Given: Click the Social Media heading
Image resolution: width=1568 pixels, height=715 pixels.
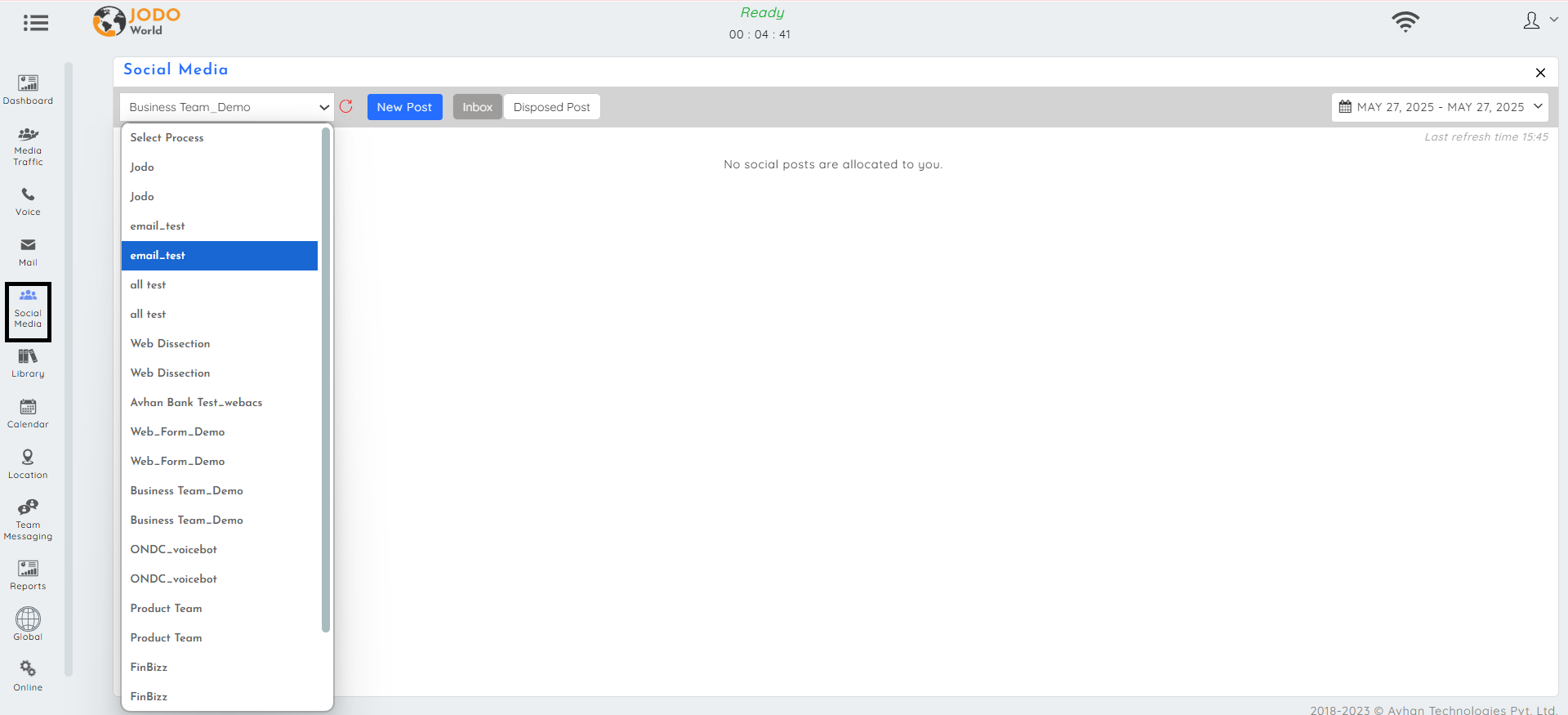Looking at the screenshot, I should tap(176, 69).
